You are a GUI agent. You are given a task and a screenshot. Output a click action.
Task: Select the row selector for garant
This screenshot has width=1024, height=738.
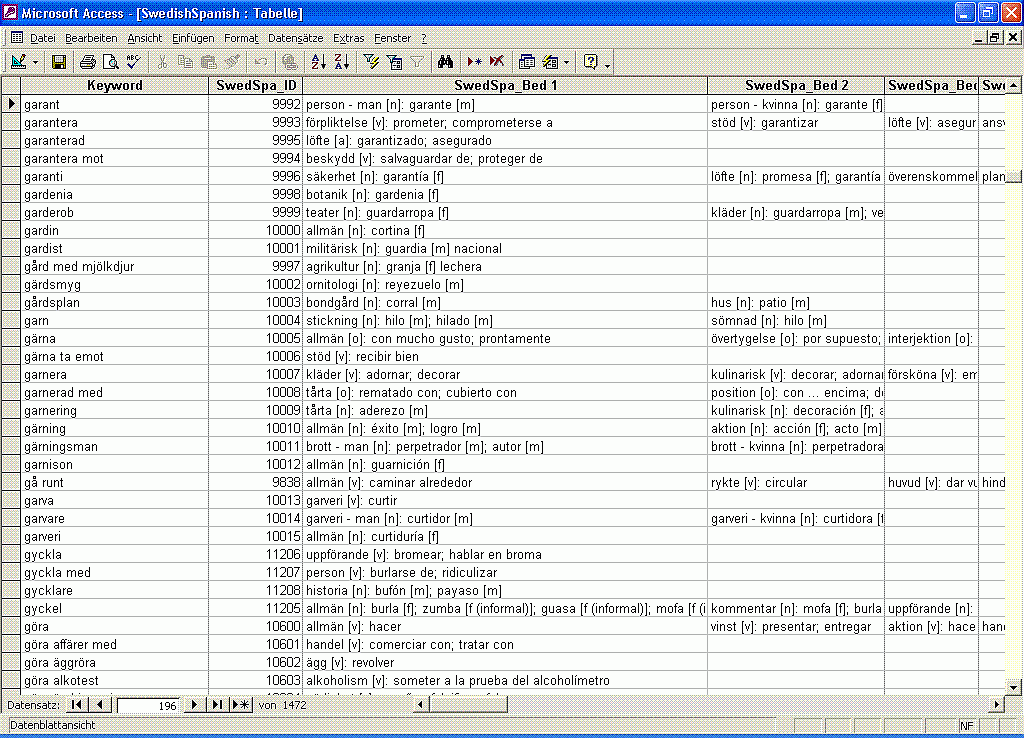(x=11, y=104)
